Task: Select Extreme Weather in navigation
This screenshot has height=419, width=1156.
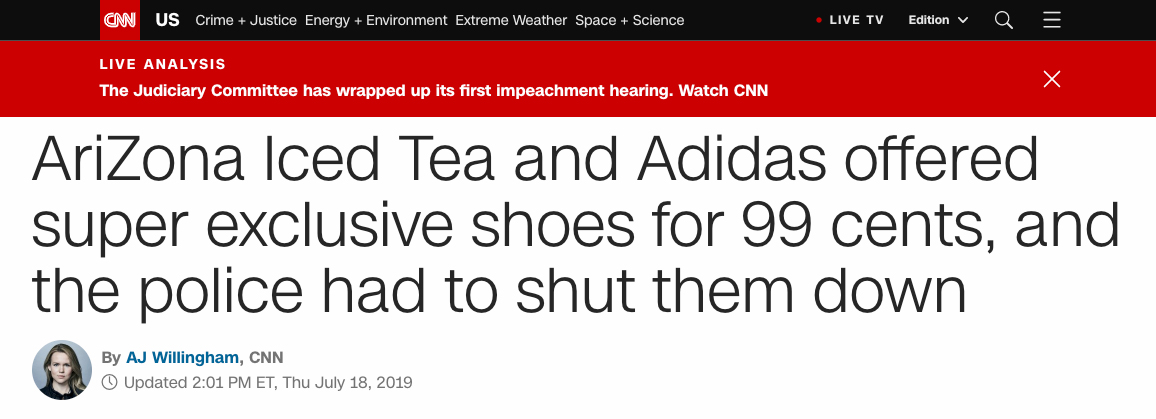Action: coord(511,20)
